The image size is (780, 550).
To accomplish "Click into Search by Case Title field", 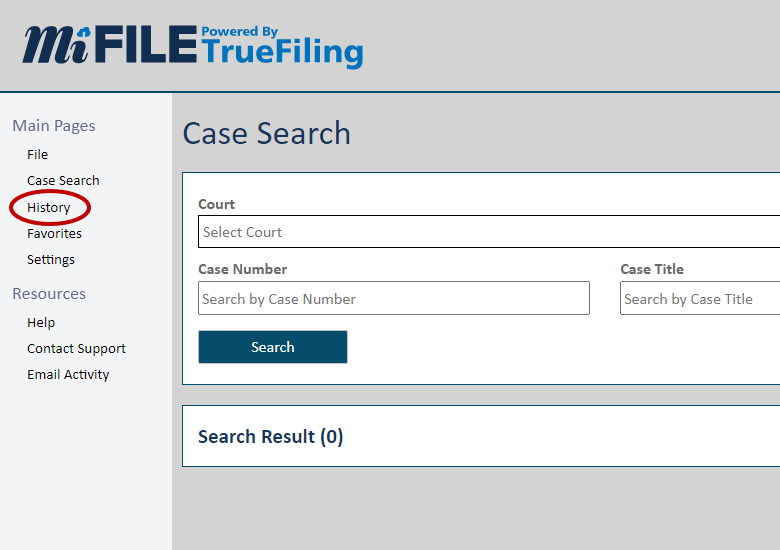I will pos(699,299).
